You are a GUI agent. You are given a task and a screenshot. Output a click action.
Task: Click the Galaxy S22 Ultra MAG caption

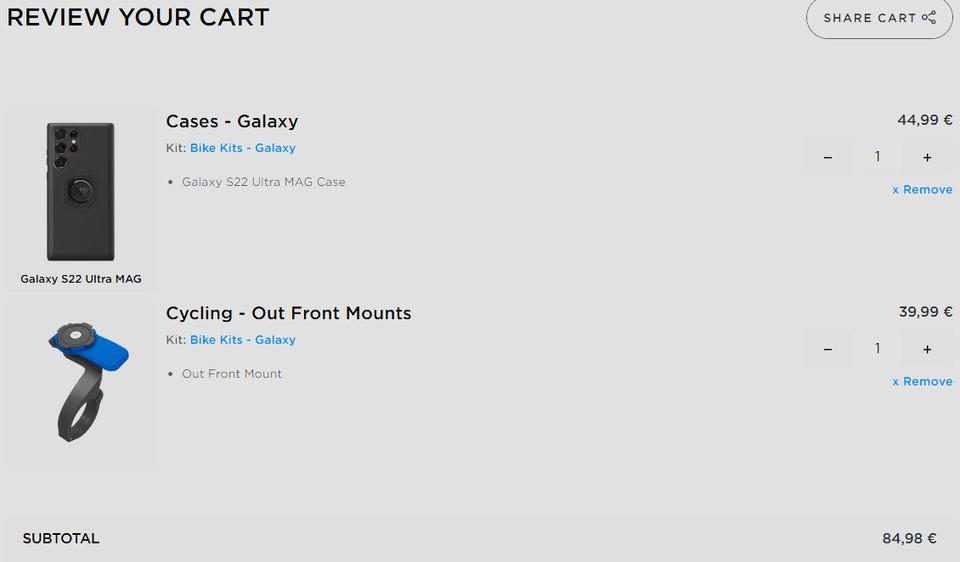point(81,279)
